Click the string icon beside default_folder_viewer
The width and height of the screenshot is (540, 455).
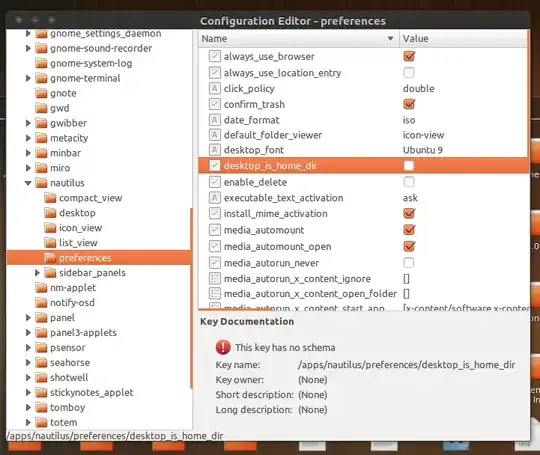click(215, 135)
